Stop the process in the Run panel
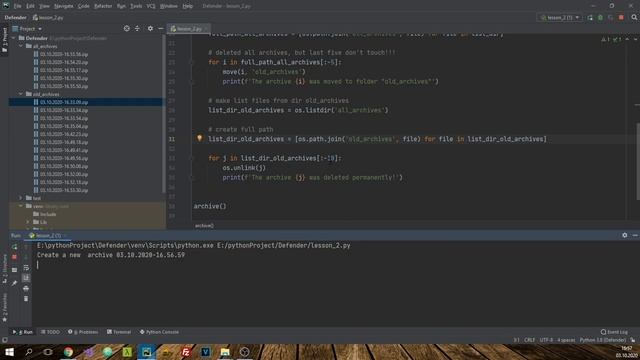The height and width of the screenshot is (360, 640). click(x=15, y=257)
